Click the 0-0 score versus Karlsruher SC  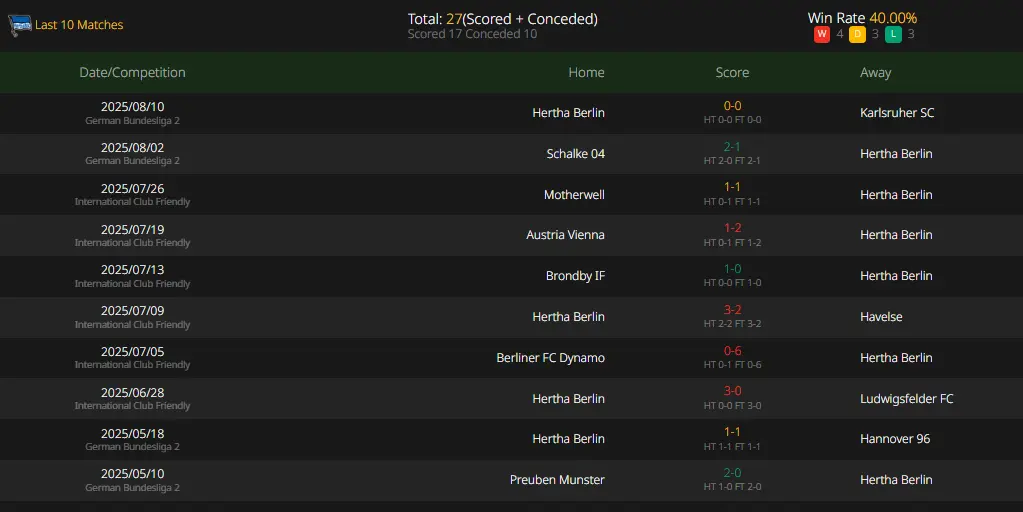click(732, 106)
